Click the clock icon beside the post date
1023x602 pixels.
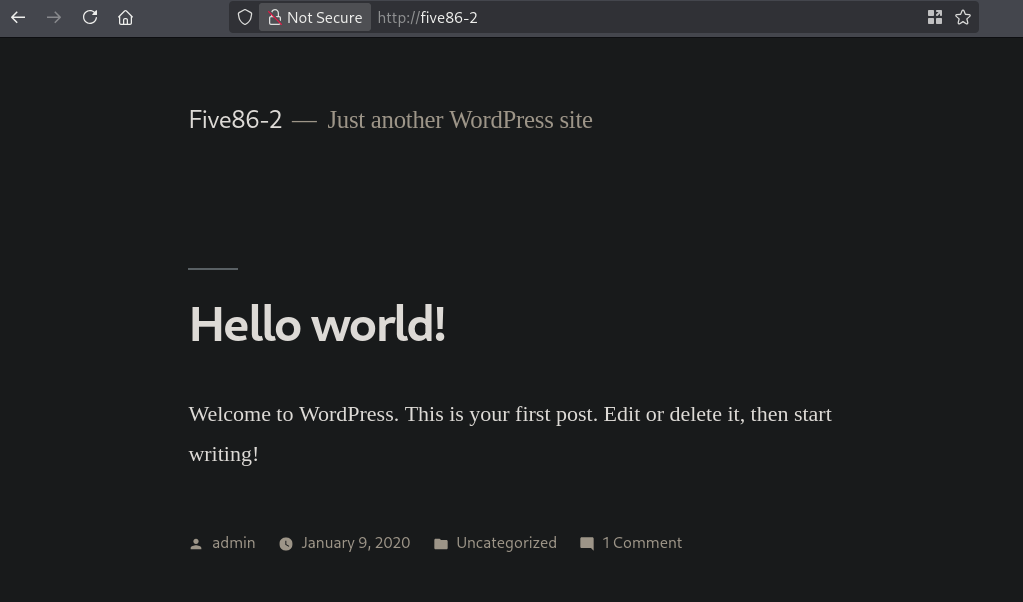click(286, 544)
